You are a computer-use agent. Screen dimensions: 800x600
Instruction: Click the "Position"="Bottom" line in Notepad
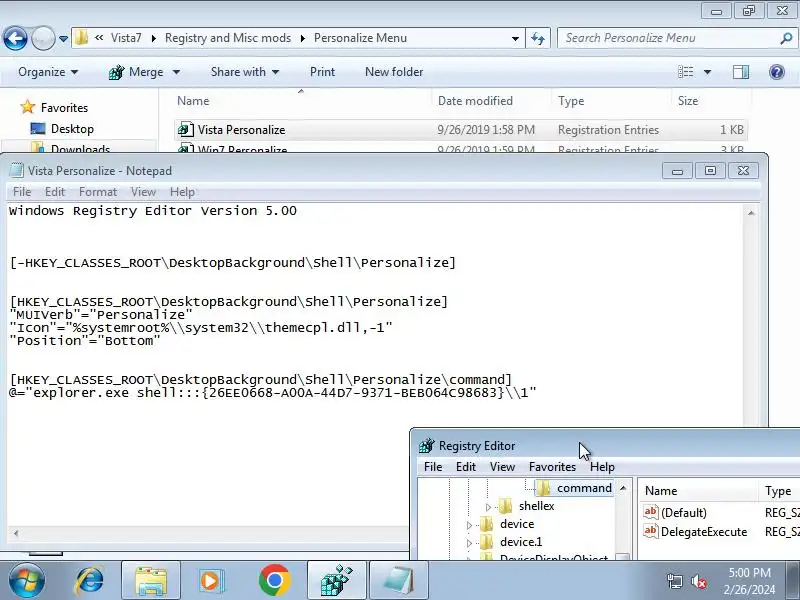tap(85, 341)
